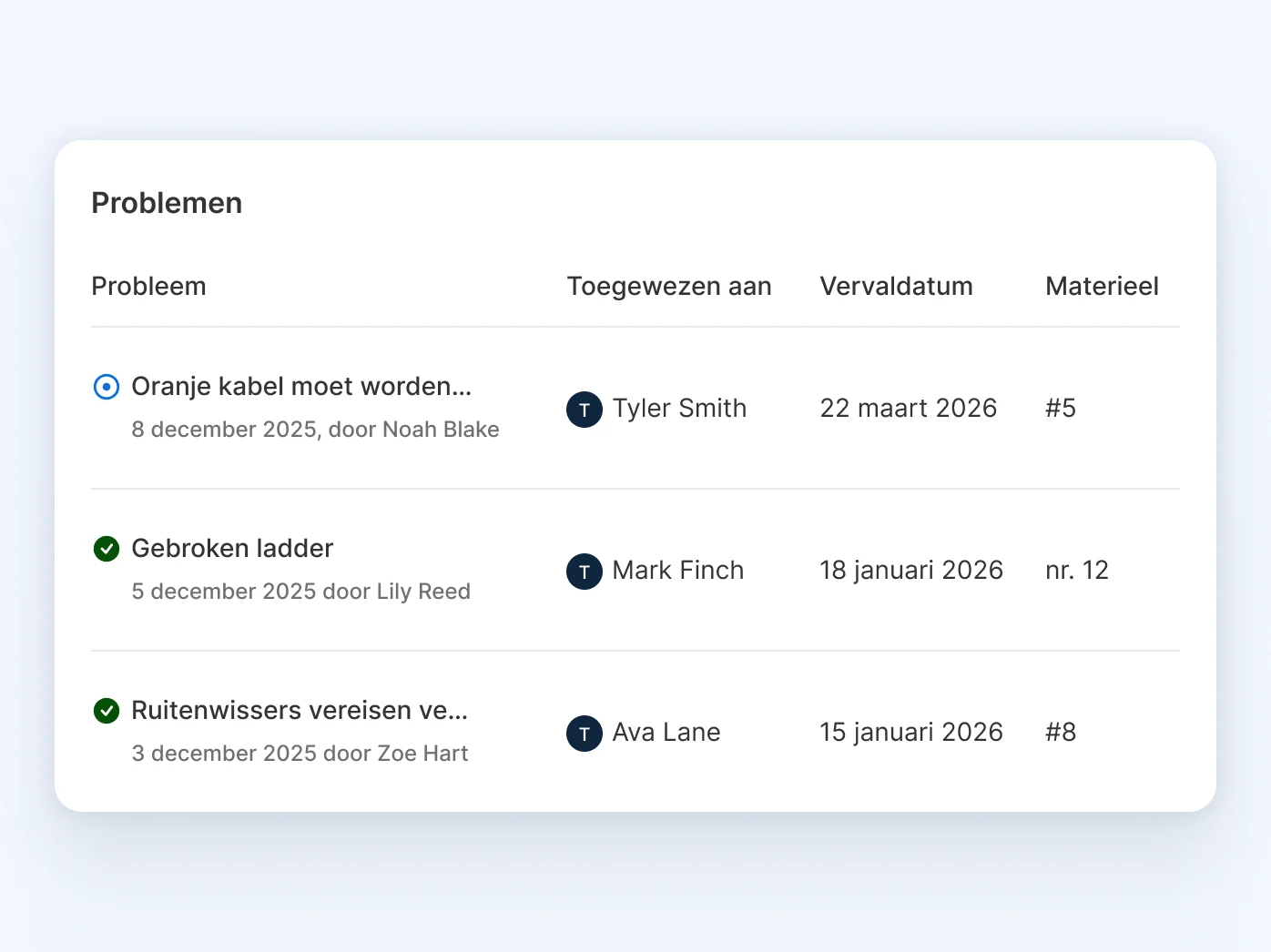
Task: Click Tyler Smith's avatar icon
Action: [584, 410]
